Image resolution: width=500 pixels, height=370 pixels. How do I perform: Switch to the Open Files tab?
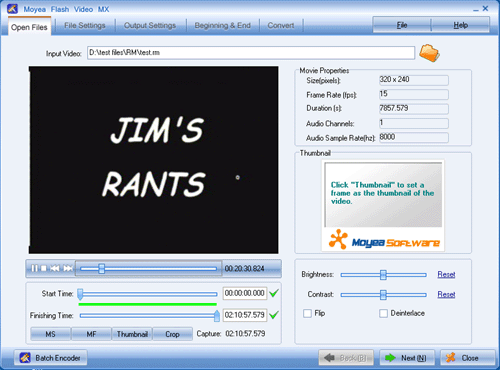29,27
